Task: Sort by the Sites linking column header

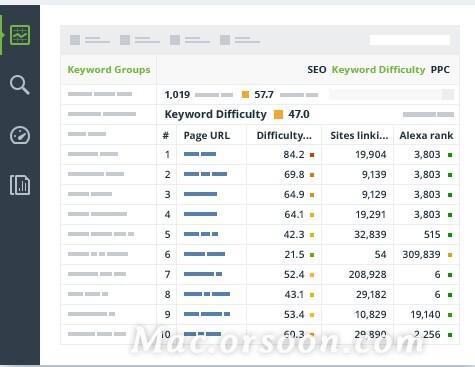Action: pos(359,135)
